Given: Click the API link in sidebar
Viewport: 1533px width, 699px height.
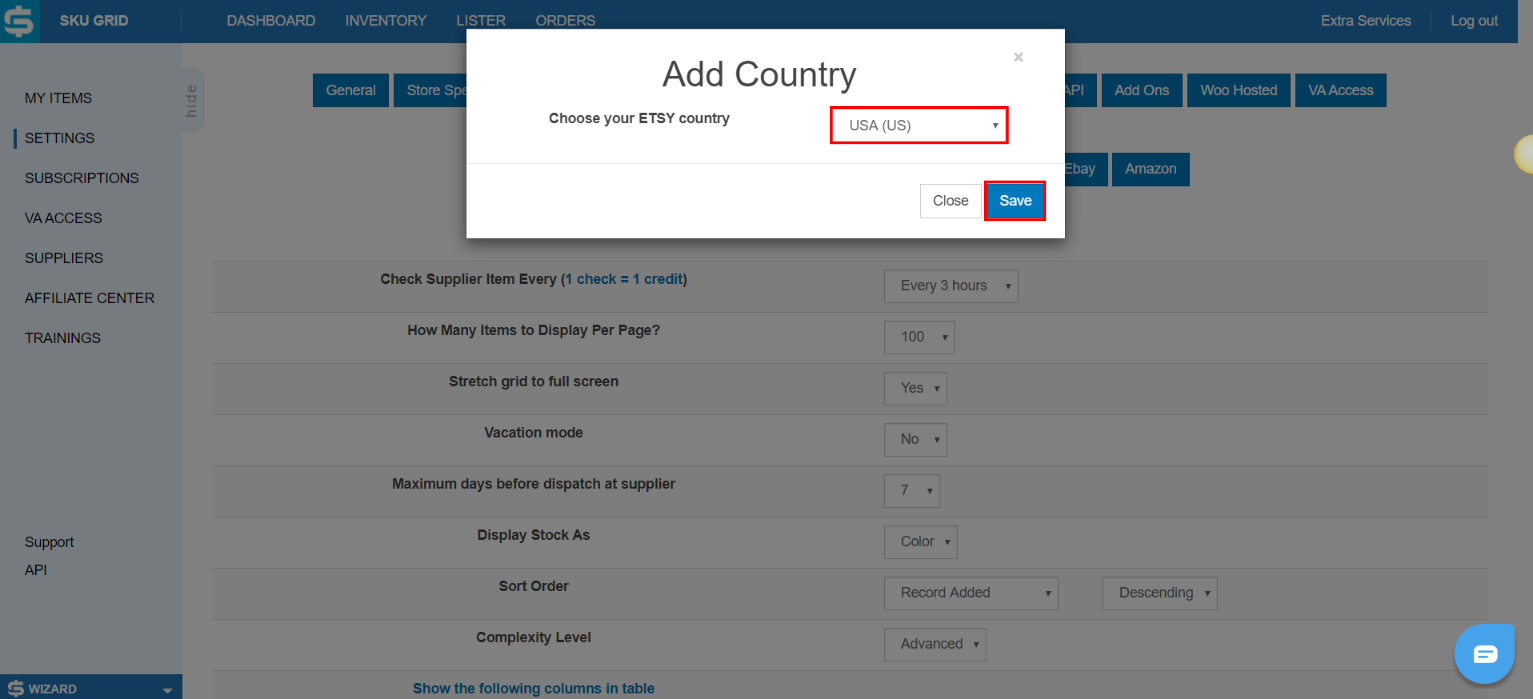Looking at the screenshot, I should (36, 570).
